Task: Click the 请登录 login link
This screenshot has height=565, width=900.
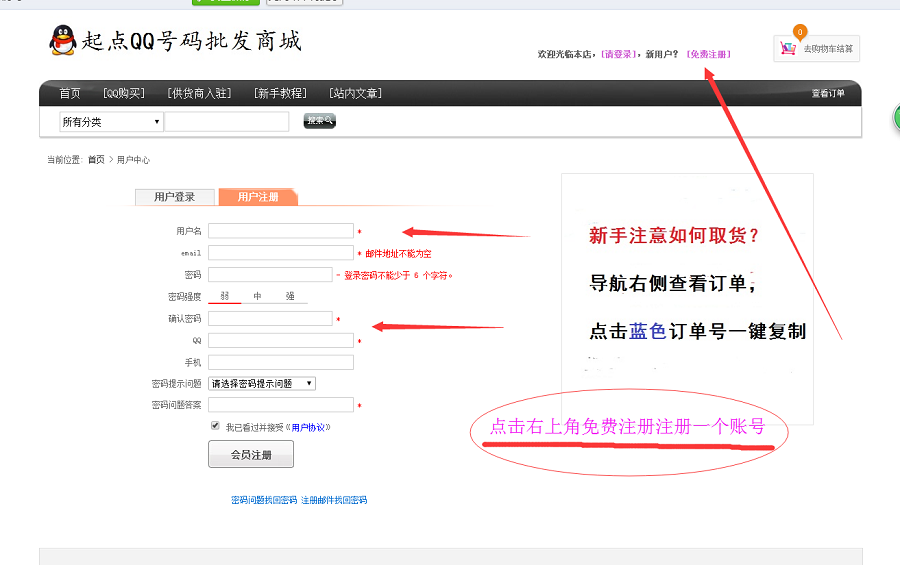Action: (618, 54)
